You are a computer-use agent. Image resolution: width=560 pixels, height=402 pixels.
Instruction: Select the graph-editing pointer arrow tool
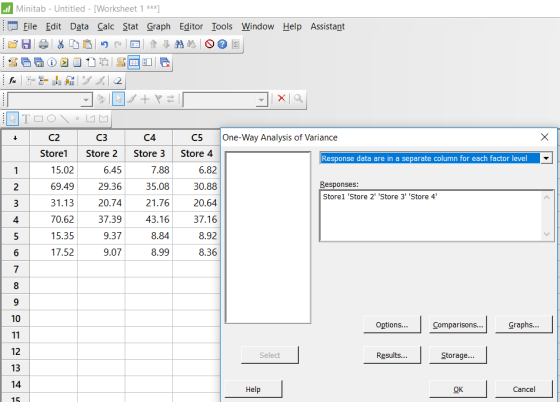118,99
